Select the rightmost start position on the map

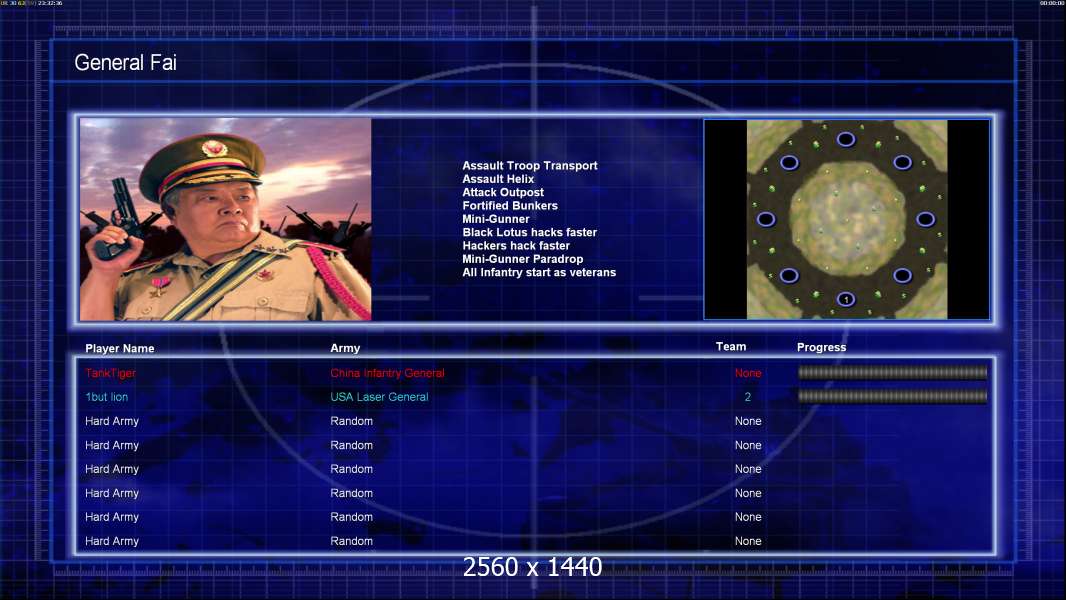click(x=925, y=219)
